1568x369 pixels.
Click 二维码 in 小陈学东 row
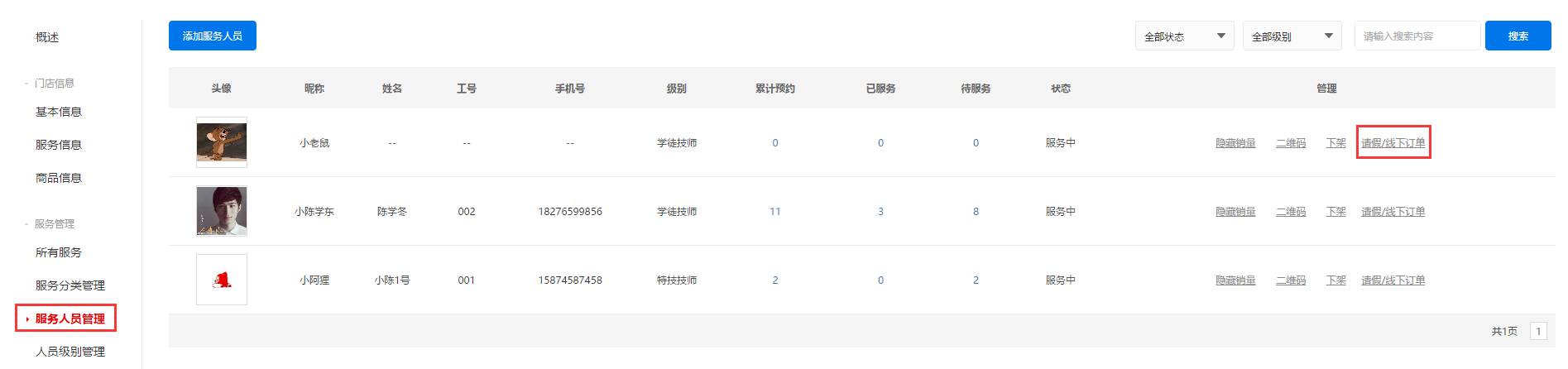1291,212
